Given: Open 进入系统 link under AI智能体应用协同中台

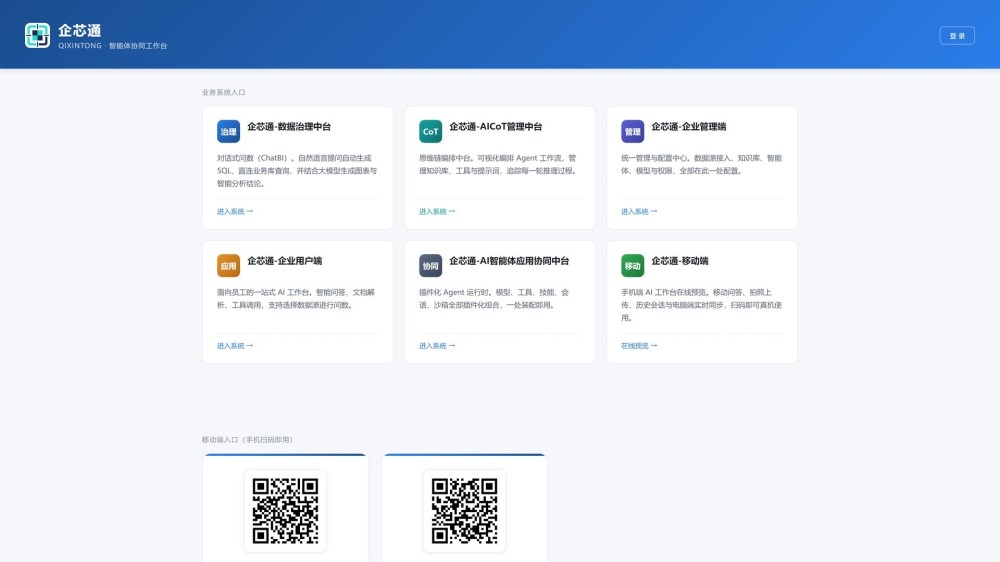Looking at the screenshot, I should point(437,346).
